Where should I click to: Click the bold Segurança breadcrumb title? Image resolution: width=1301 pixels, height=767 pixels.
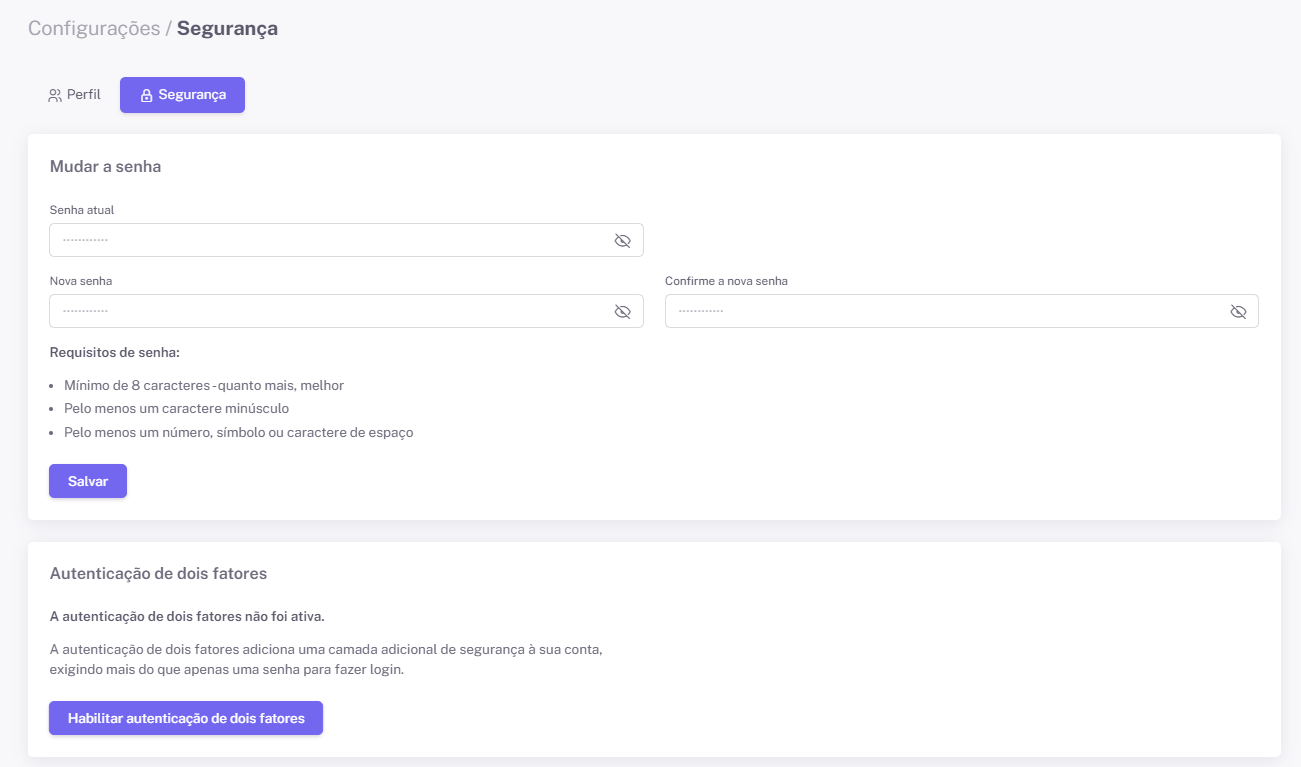click(x=227, y=28)
